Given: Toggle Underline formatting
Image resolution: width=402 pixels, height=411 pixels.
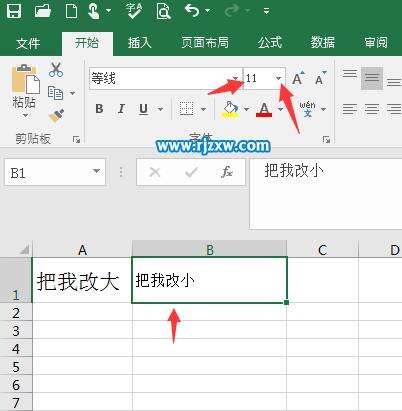Looking at the screenshot, I should click(143, 109).
